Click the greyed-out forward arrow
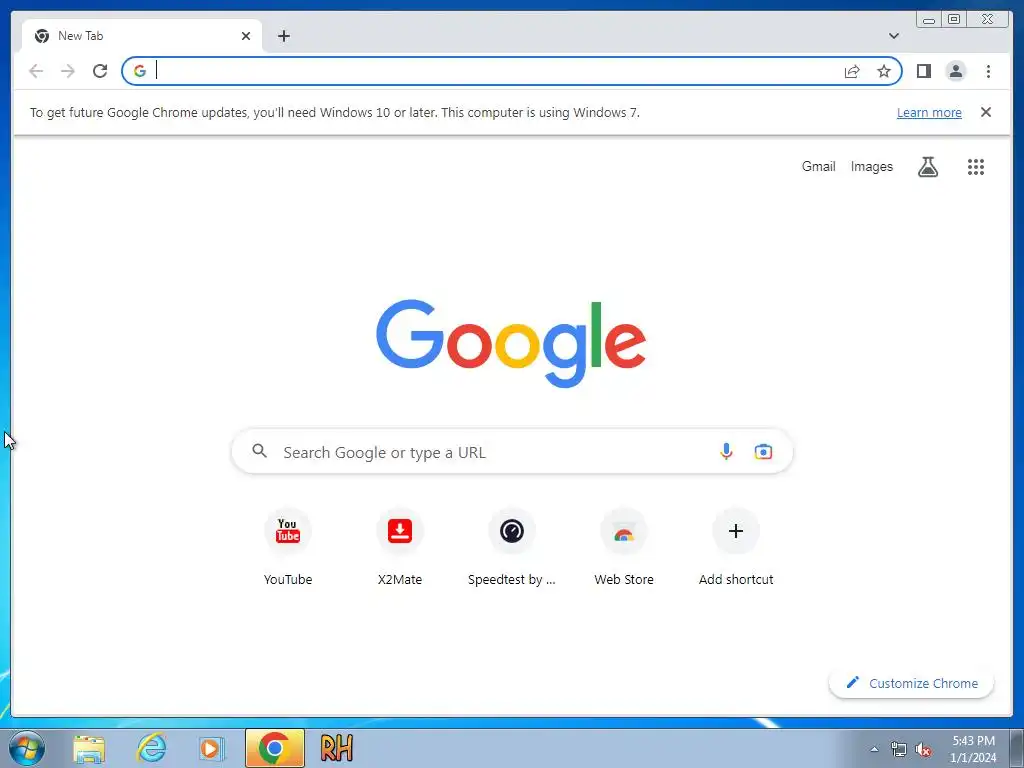The width and height of the screenshot is (1024, 768). coord(68,71)
